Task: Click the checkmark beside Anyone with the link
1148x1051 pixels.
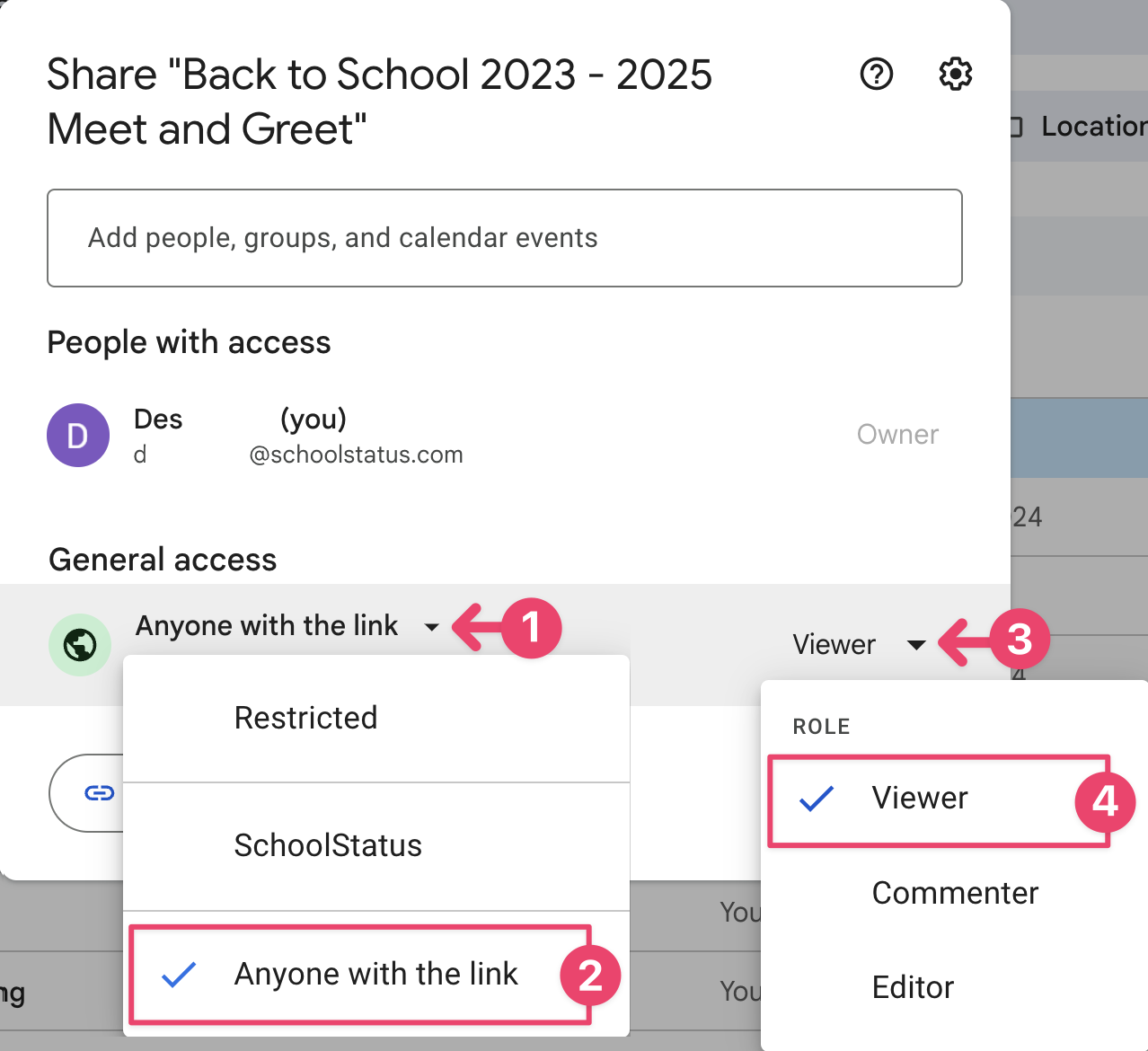Action: (x=179, y=975)
